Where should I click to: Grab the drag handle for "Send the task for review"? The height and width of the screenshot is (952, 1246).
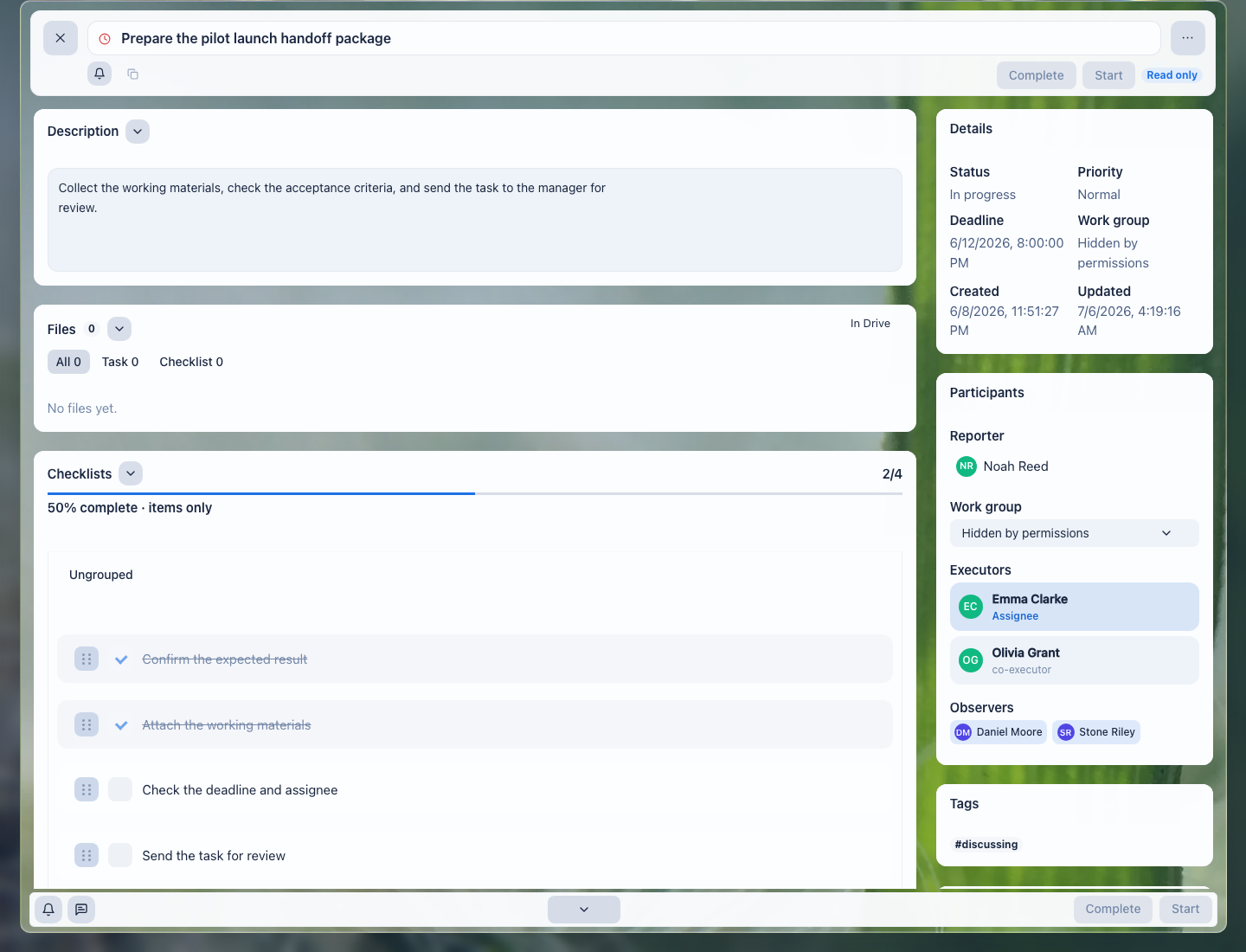pyautogui.click(x=87, y=855)
